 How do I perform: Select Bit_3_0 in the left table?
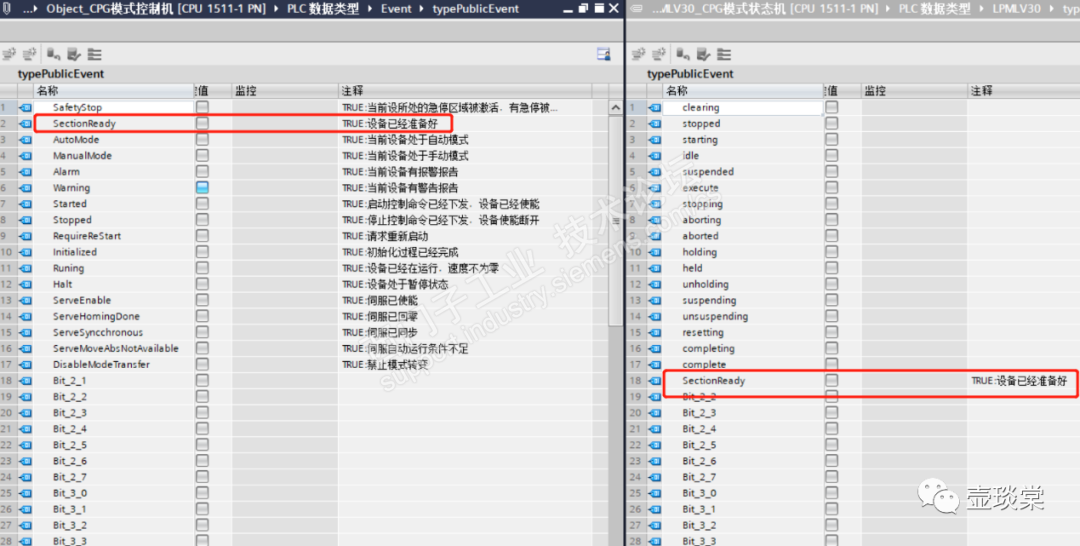(x=114, y=493)
